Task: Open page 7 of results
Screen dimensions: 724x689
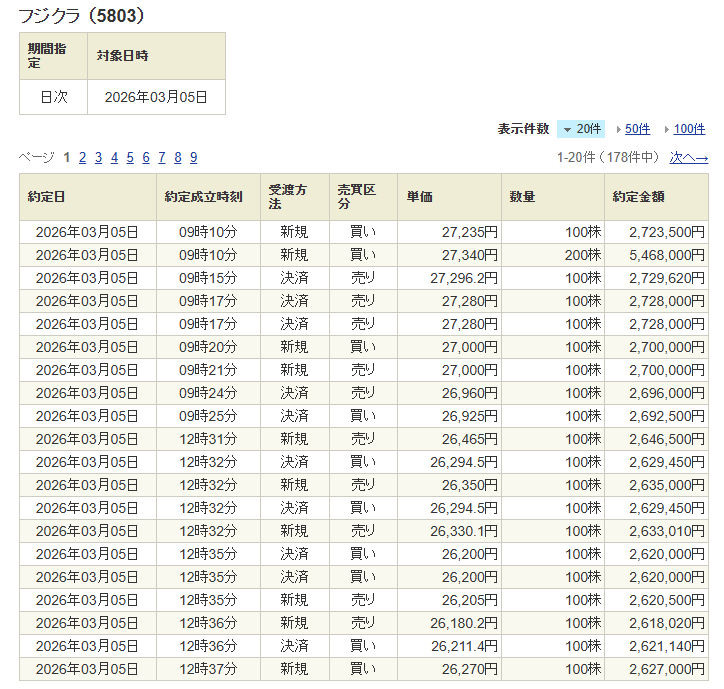Action: coord(161,157)
